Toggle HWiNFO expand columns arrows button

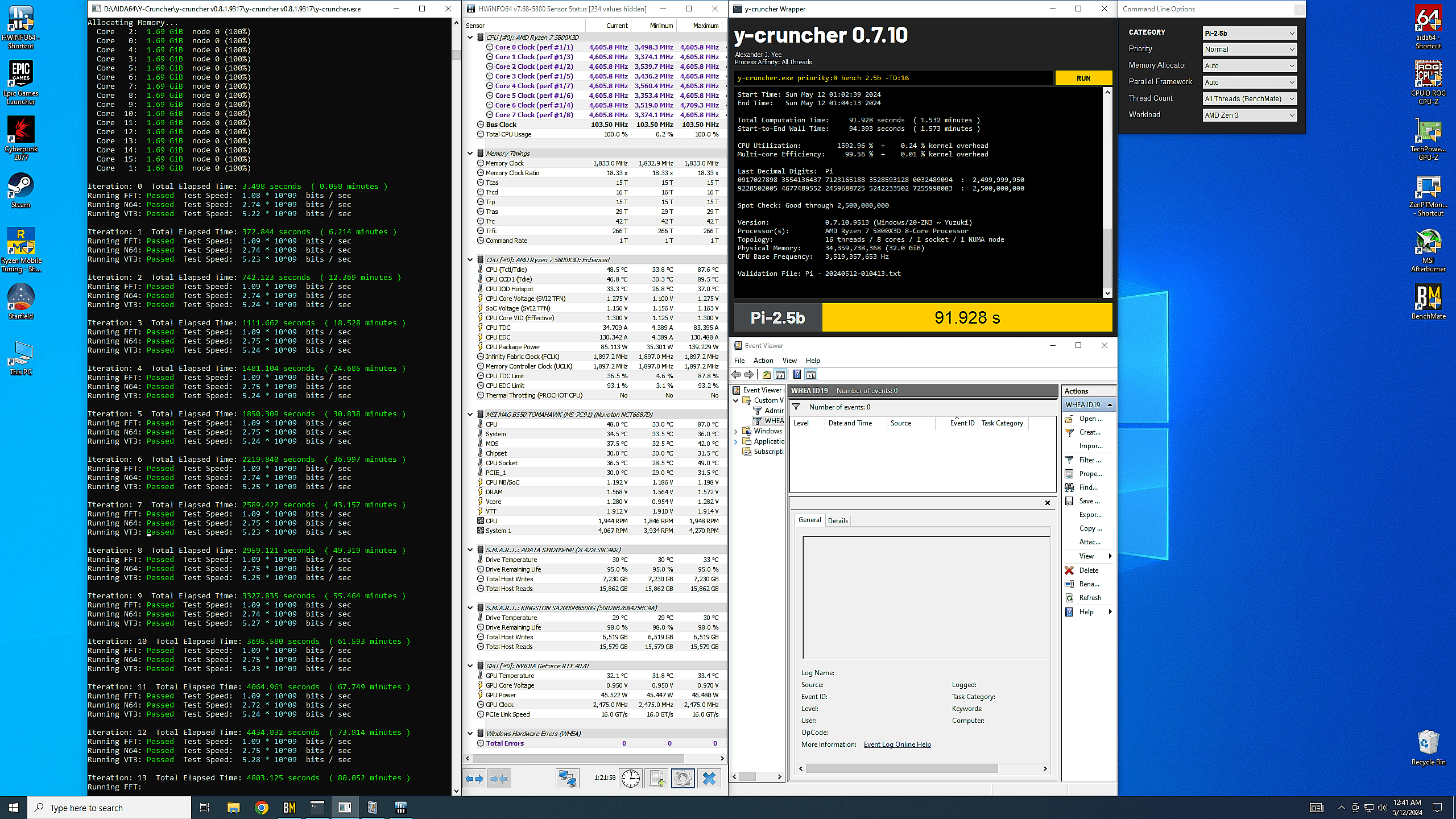coord(474,778)
